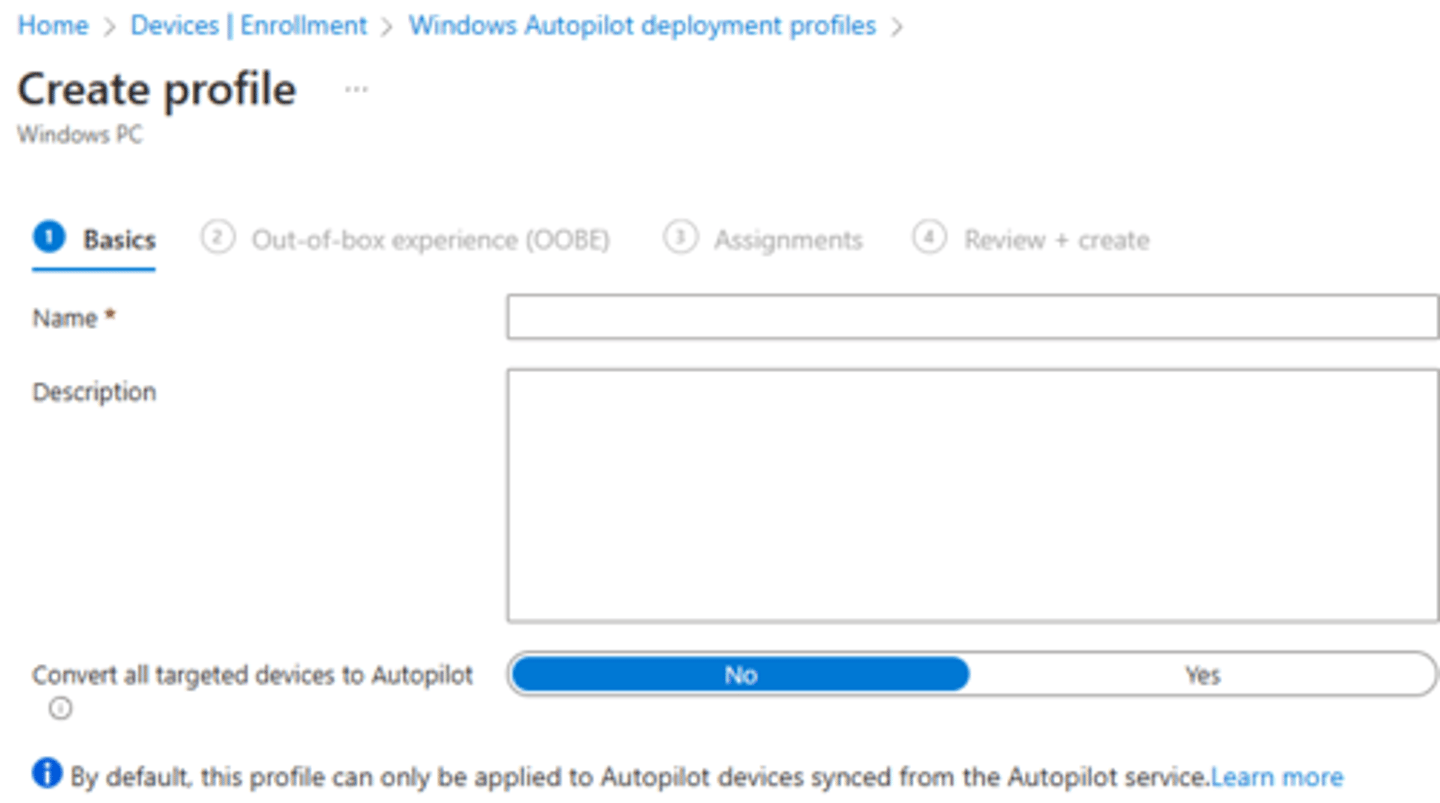Viewport: 1440px width, 803px height.
Task: Click the step 4 circle icon
Action: pyautogui.click(x=929, y=238)
